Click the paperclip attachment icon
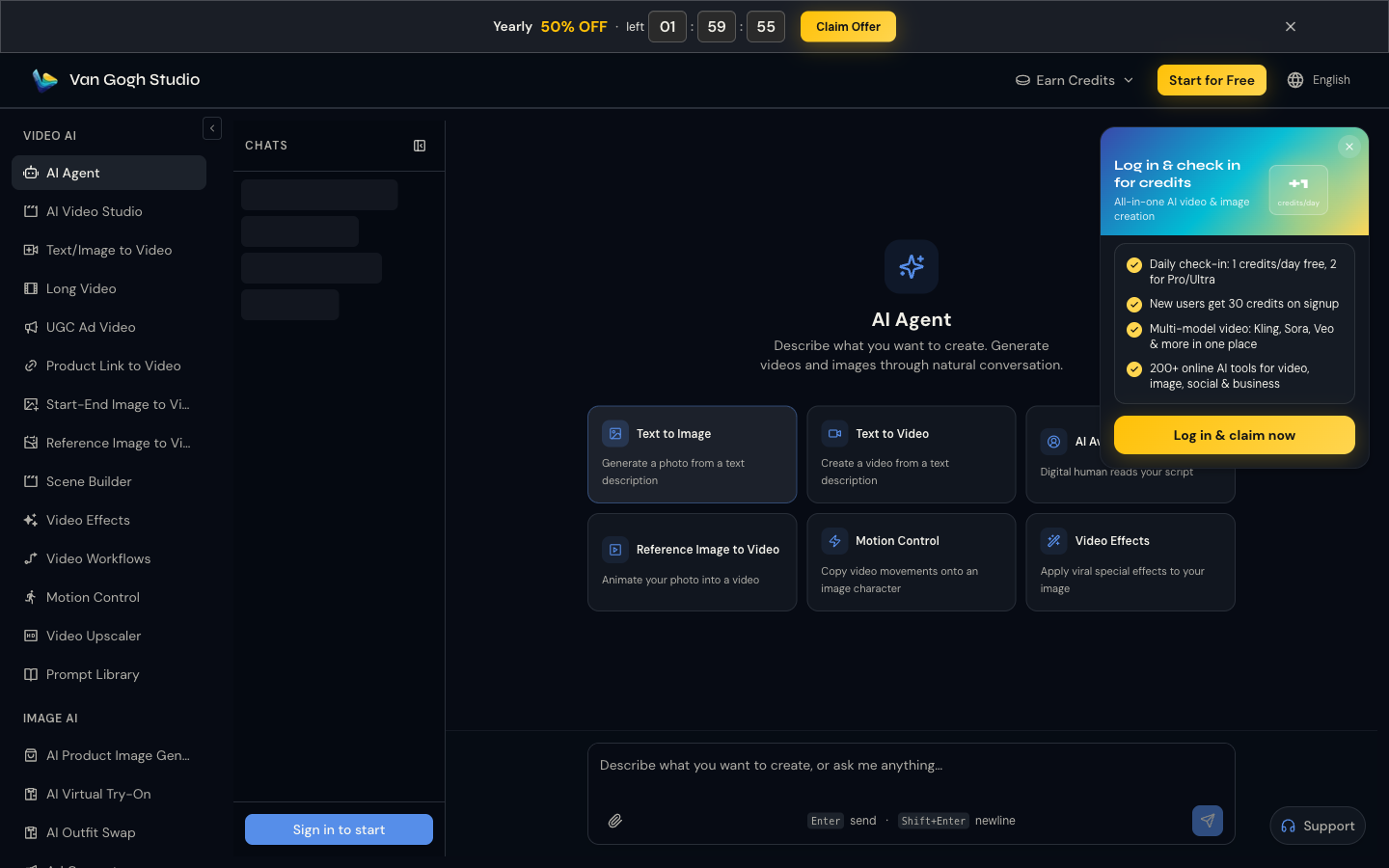The width and height of the screenshot is (1389, 868). point(614,821)
